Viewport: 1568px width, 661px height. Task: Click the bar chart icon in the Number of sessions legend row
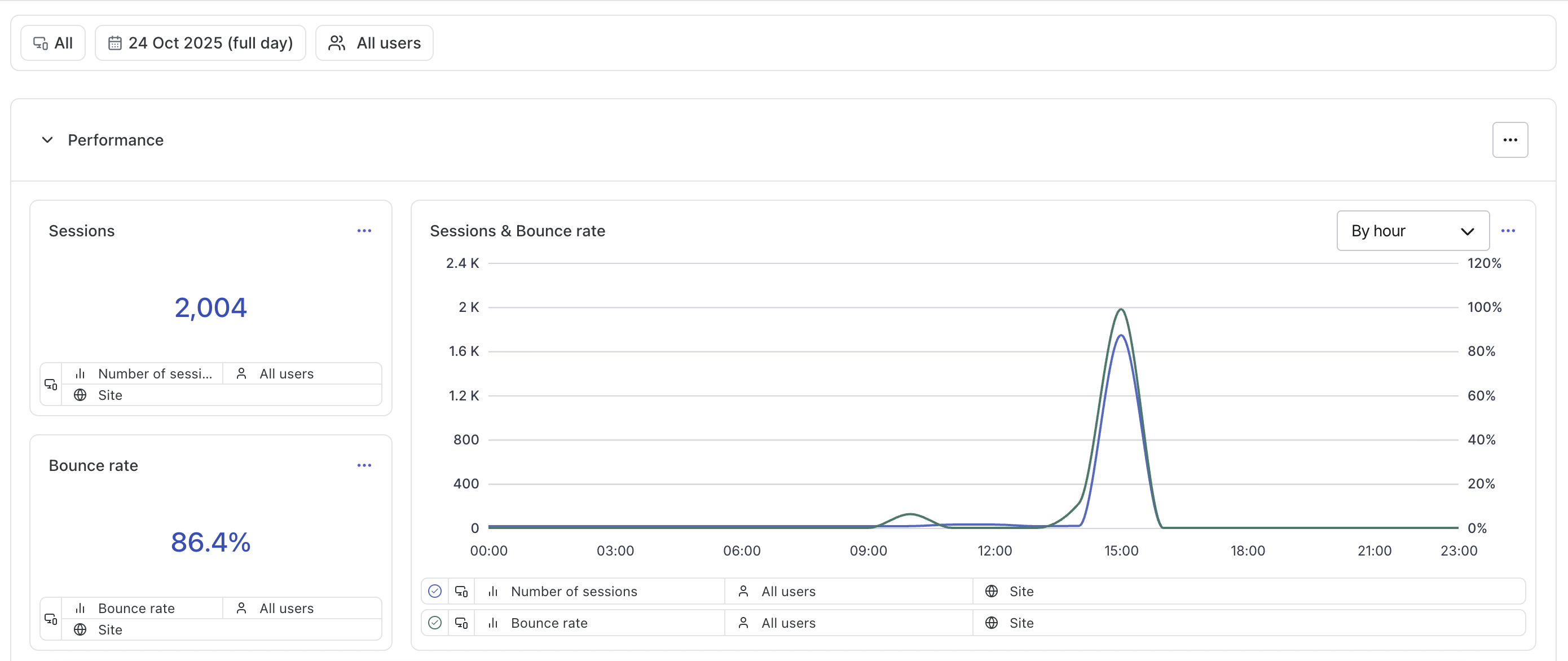(x=493, y=591)
